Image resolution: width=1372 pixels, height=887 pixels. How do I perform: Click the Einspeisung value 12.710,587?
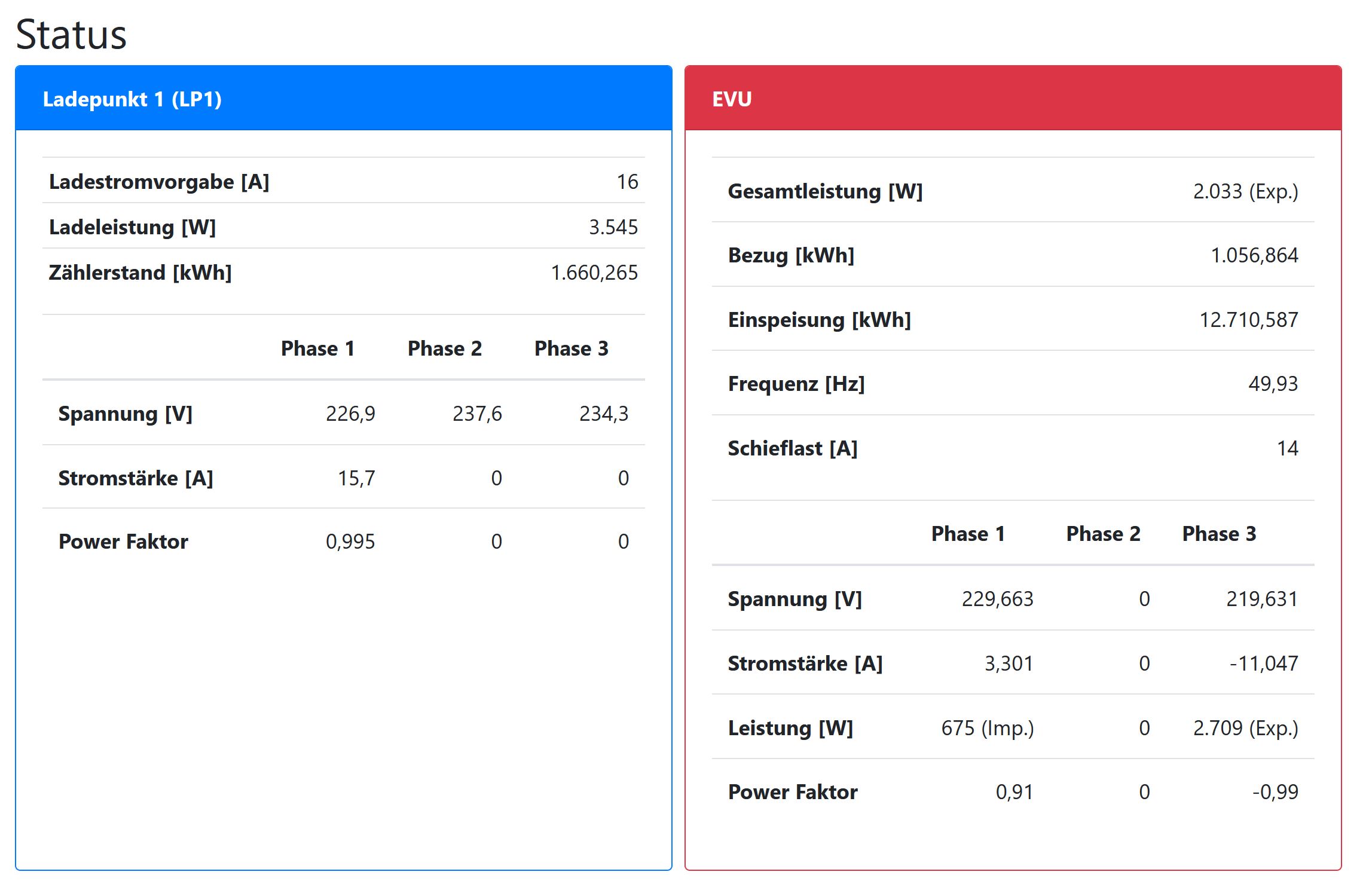pos(1248,320)
